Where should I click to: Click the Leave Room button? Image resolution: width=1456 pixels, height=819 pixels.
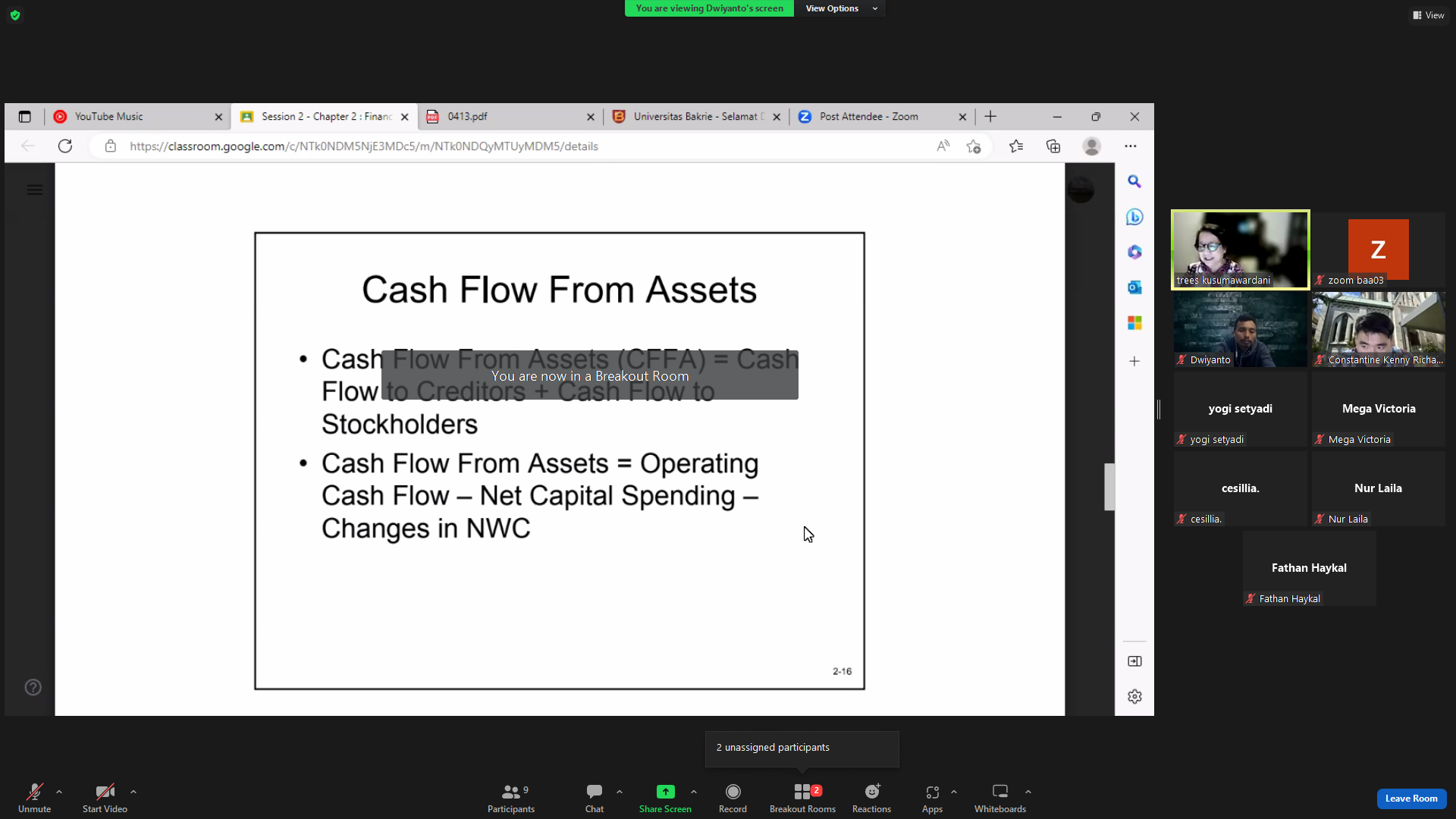click(1411, 799)
